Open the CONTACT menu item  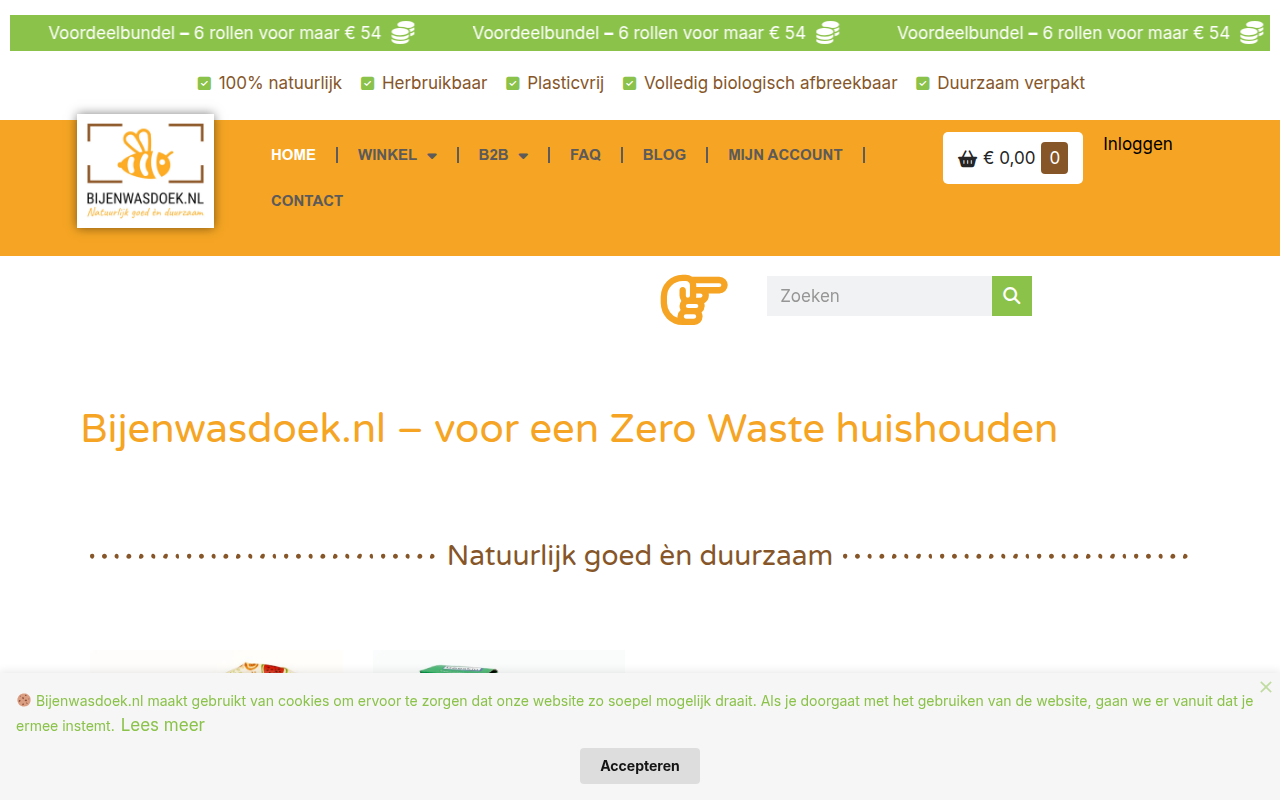(x=307, y=201)
